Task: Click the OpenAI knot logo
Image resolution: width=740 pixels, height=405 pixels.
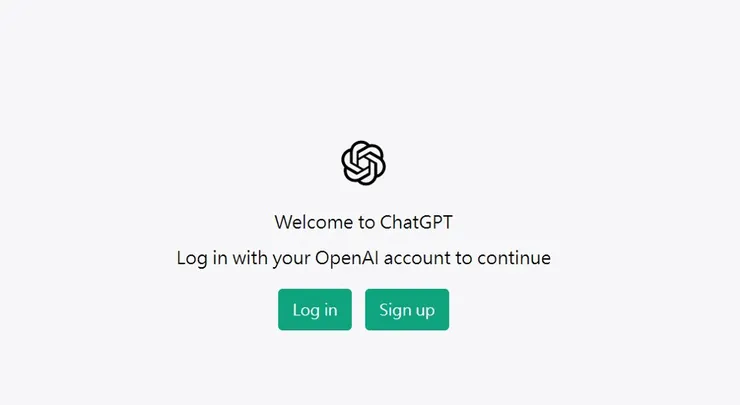Action: click(x=363, y=163)
